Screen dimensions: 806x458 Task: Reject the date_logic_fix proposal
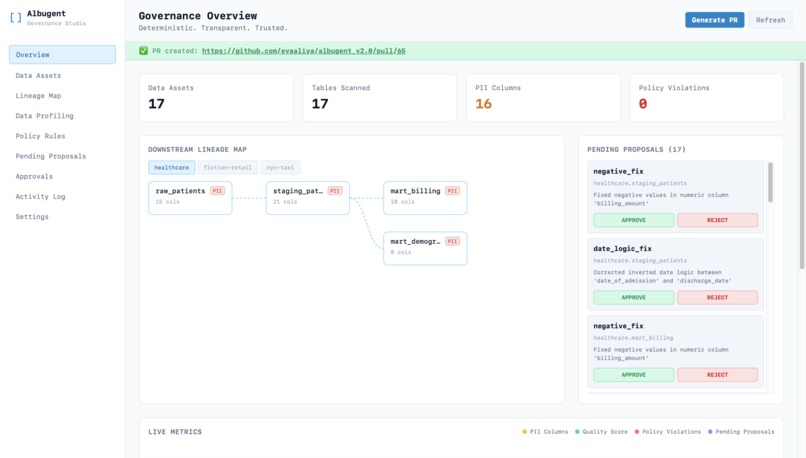pos(717,298)
